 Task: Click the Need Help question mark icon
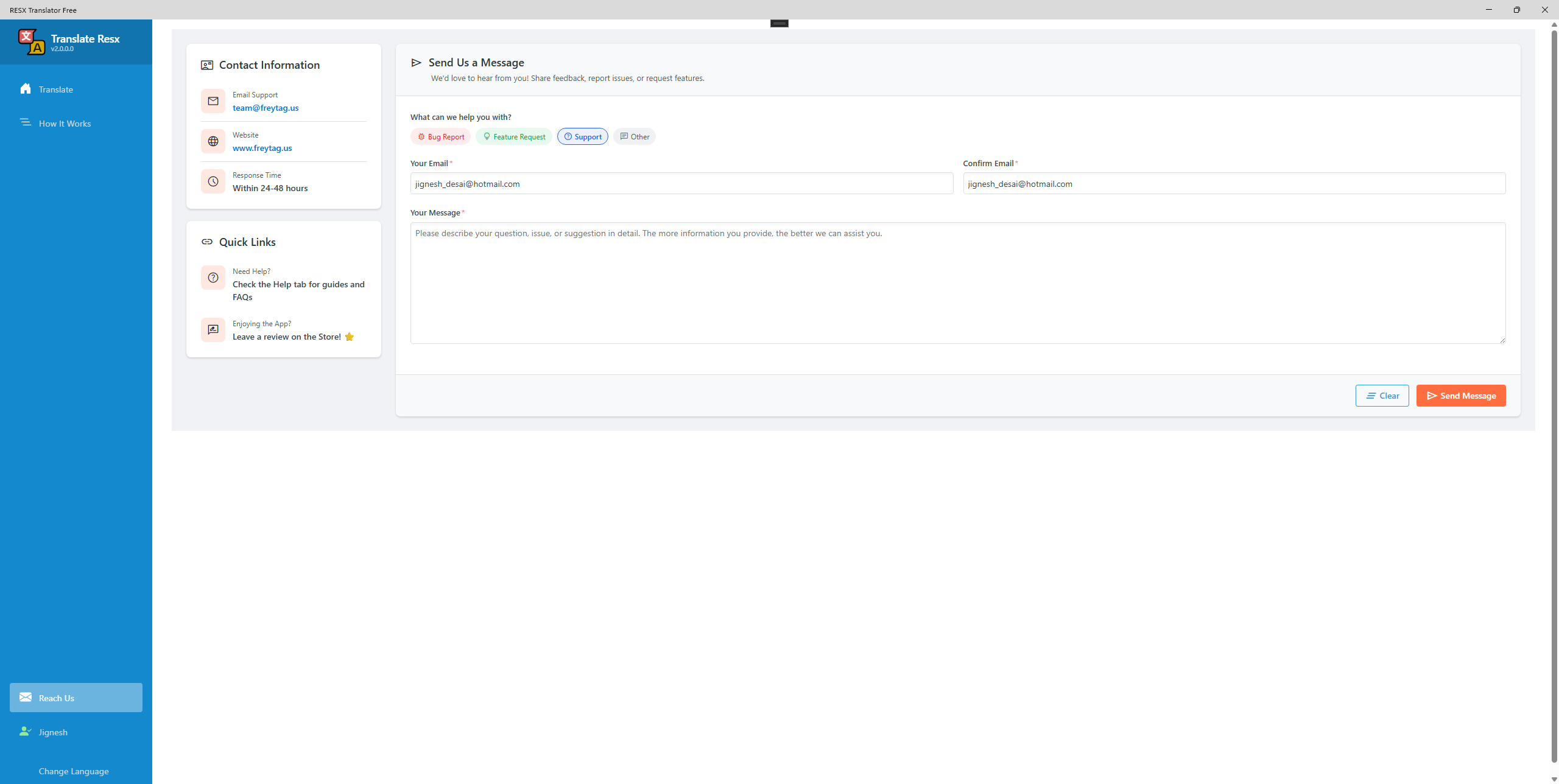tap(213, 278)
